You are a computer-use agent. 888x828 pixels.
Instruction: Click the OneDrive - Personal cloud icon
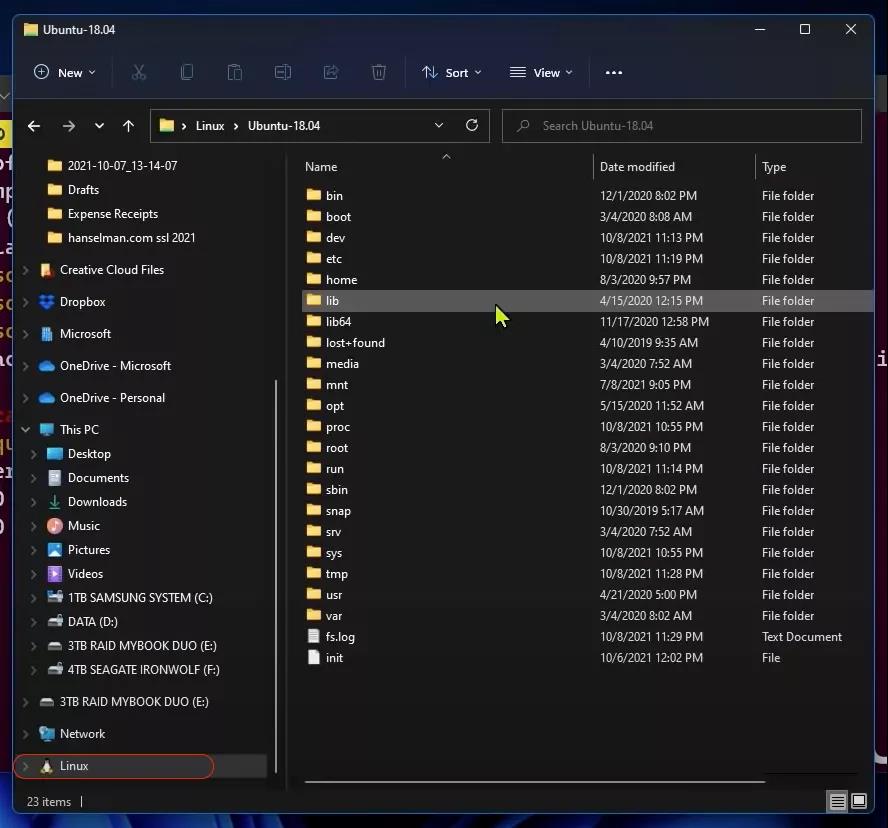point(46,398)
